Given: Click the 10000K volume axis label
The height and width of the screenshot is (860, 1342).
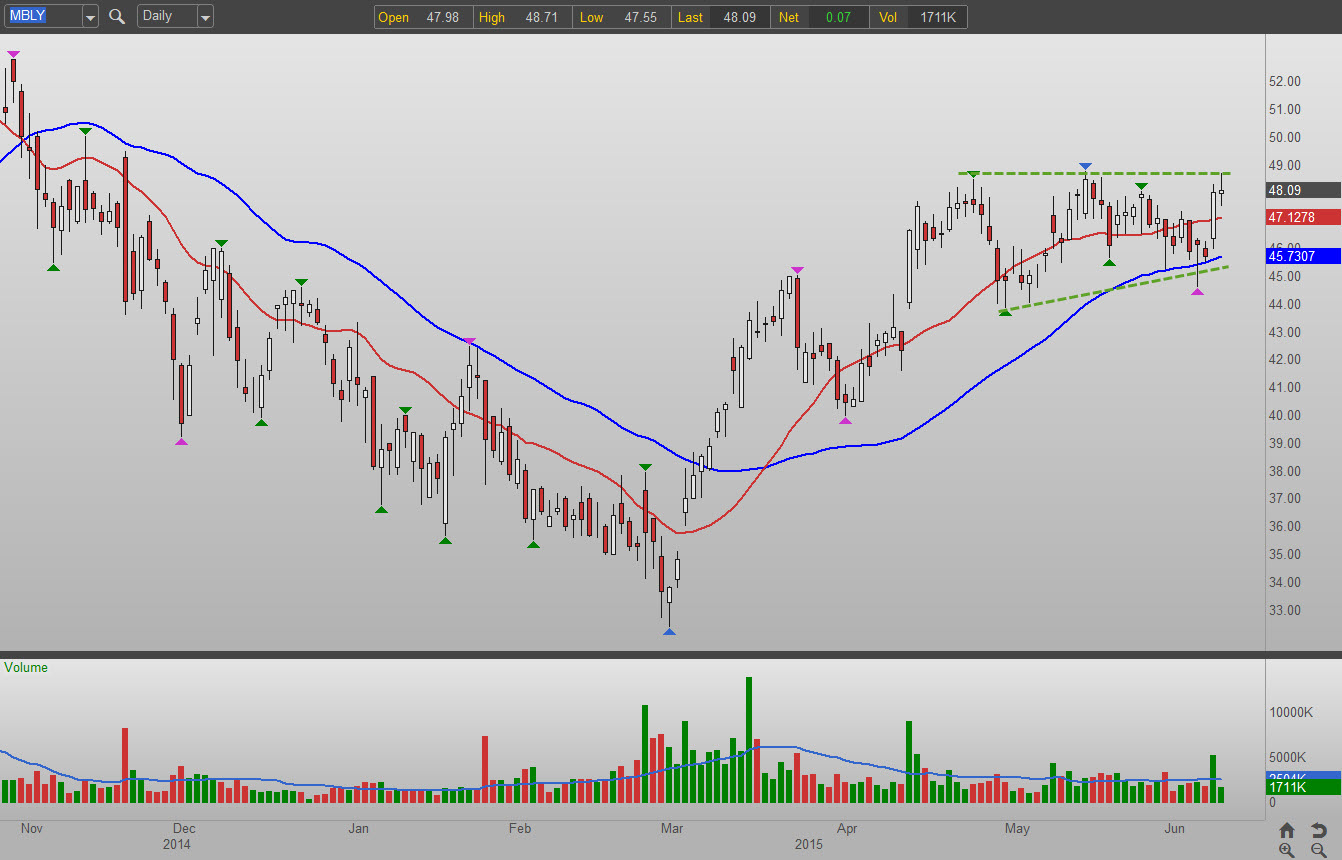Looking at the screenshot, I should coord(1291,713).
